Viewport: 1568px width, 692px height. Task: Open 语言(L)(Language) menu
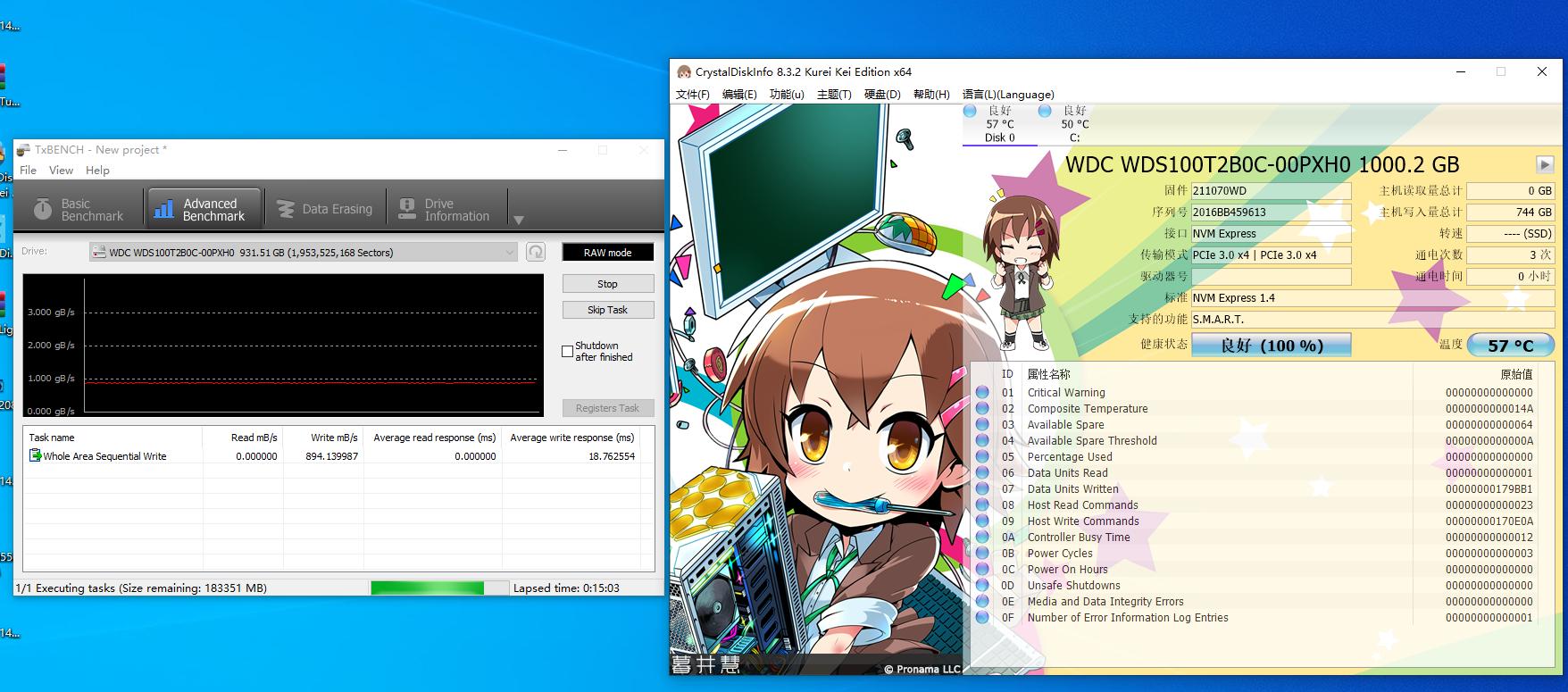tap(1008, 95)
